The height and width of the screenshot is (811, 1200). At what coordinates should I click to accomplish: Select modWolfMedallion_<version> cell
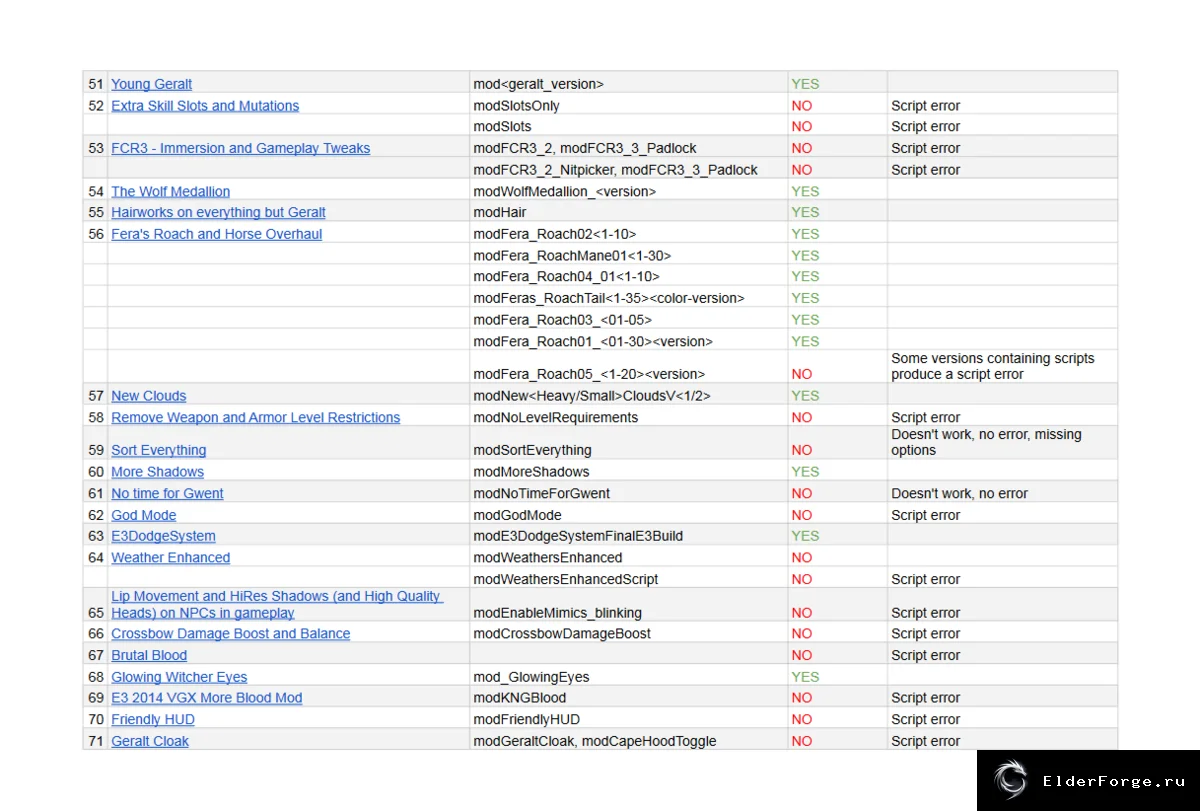tap(628, 191)
